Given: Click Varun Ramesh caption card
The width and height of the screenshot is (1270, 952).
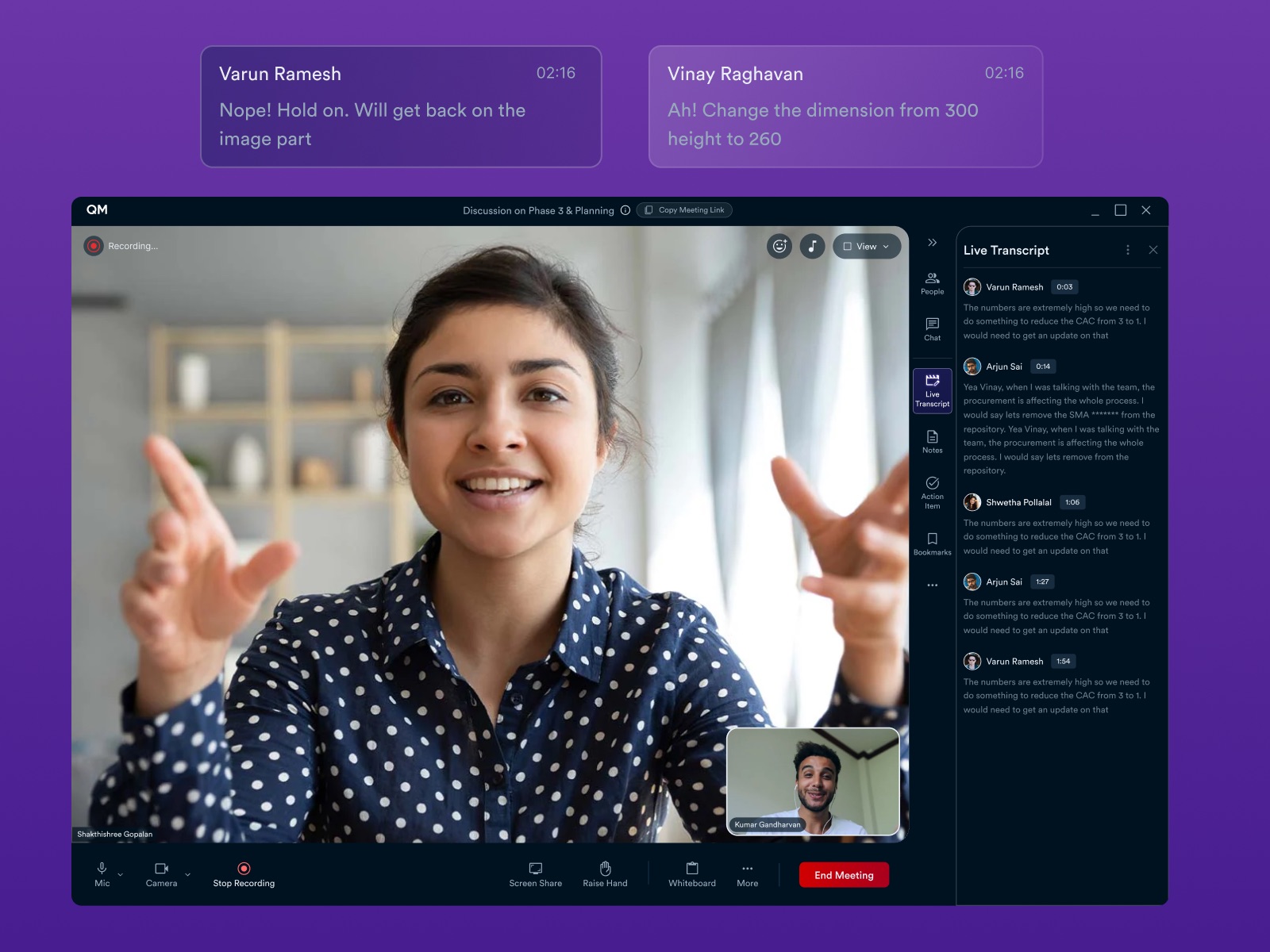Looking at the screenshot, I should point(401,106).
